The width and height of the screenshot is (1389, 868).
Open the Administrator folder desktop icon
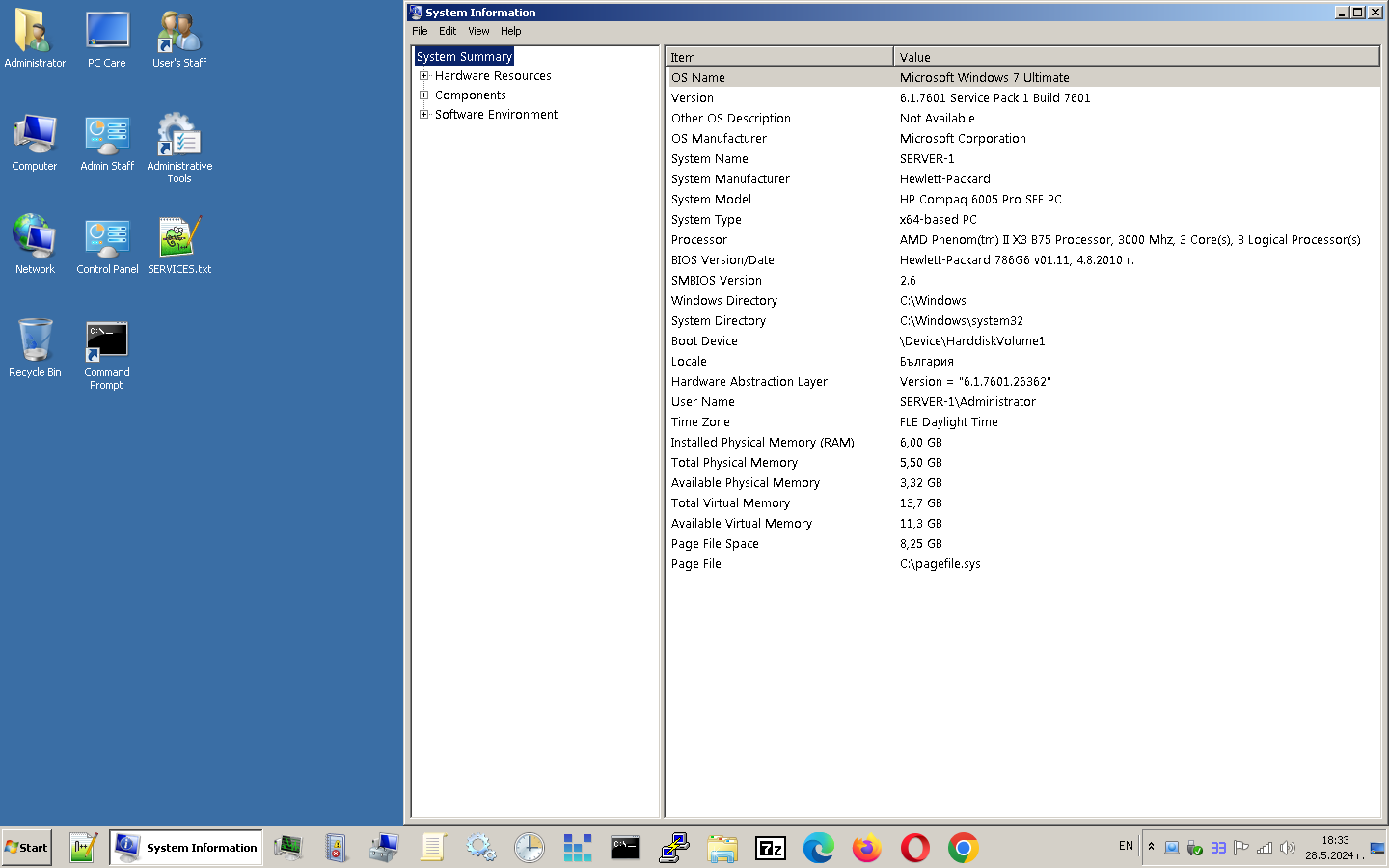[x=35, y=39]
